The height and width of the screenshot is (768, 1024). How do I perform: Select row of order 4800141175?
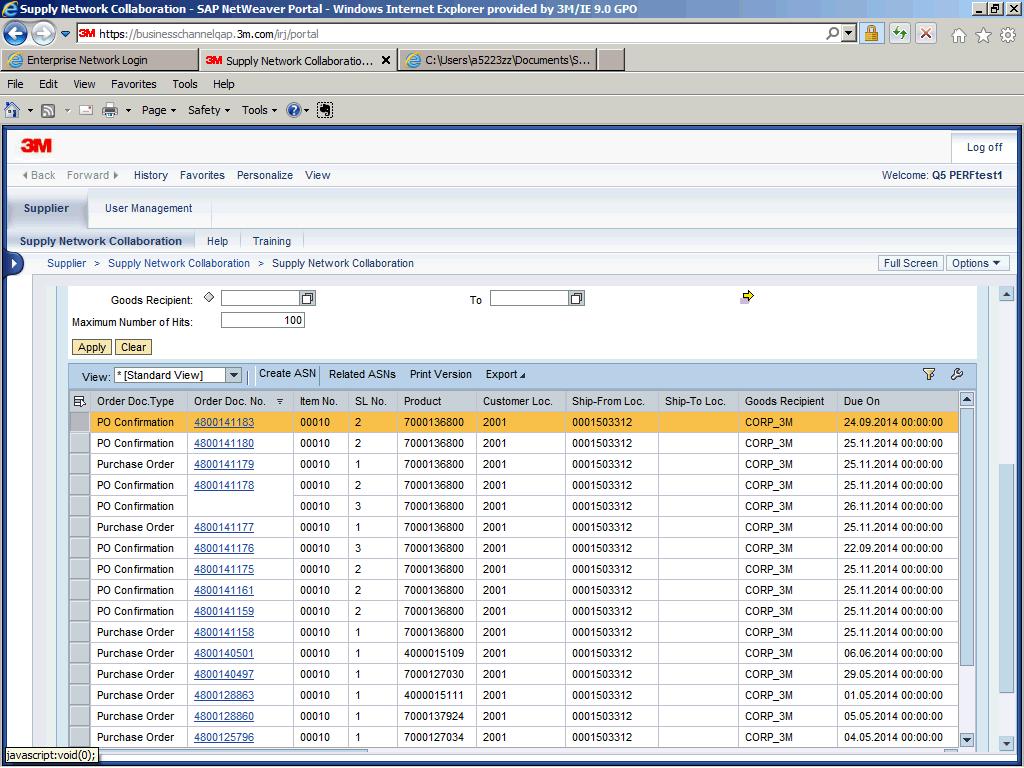(80, 569)
